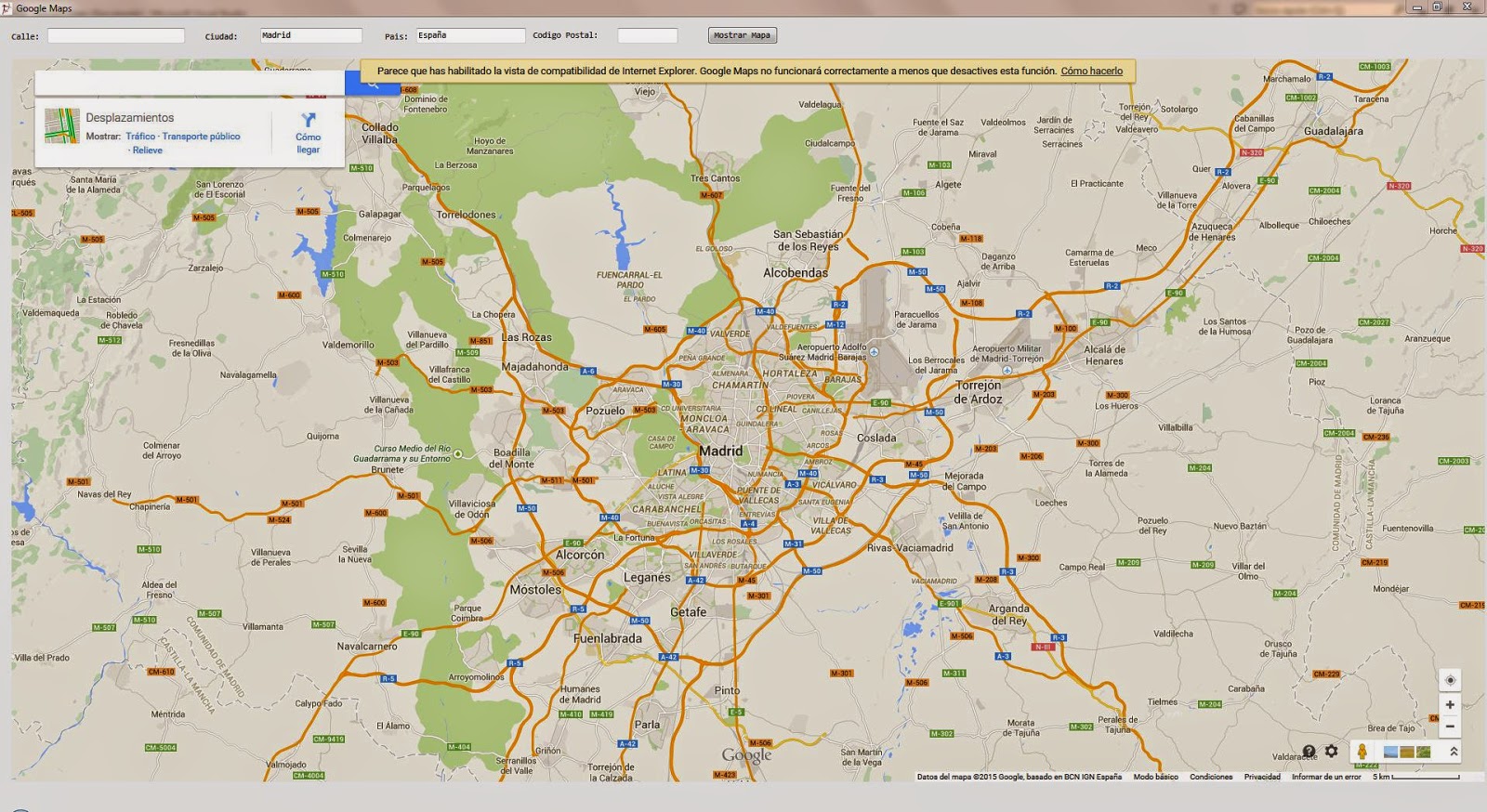Open Cómo llegar directions arrow
The image size is (1487, 812).
tap(309, 120)
